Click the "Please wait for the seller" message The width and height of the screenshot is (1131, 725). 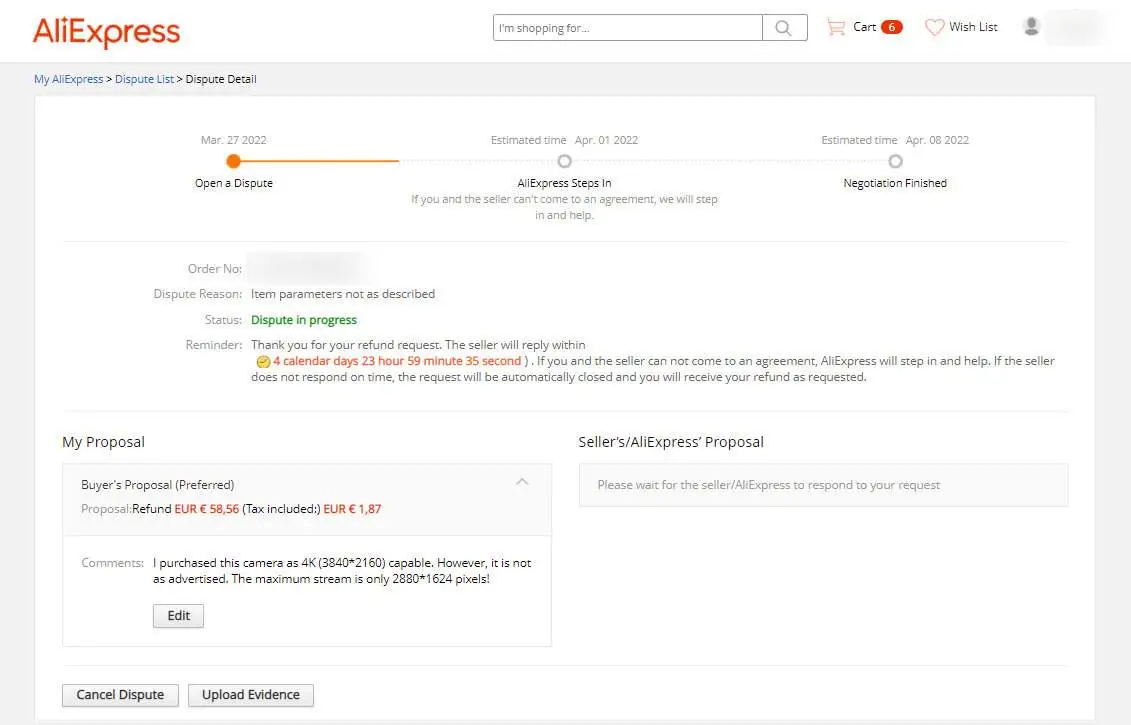coord(768,485)
